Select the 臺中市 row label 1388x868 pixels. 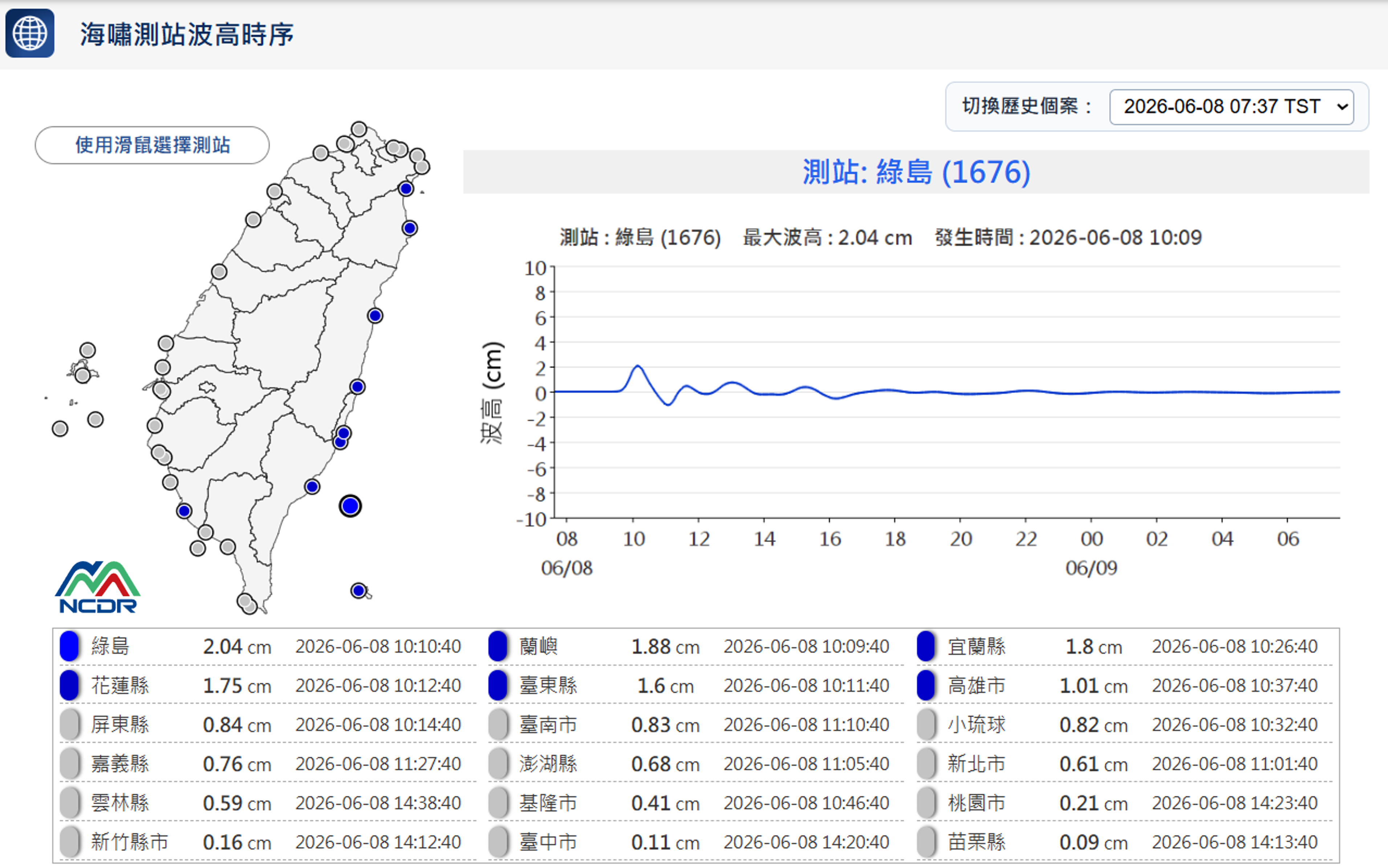548,842
